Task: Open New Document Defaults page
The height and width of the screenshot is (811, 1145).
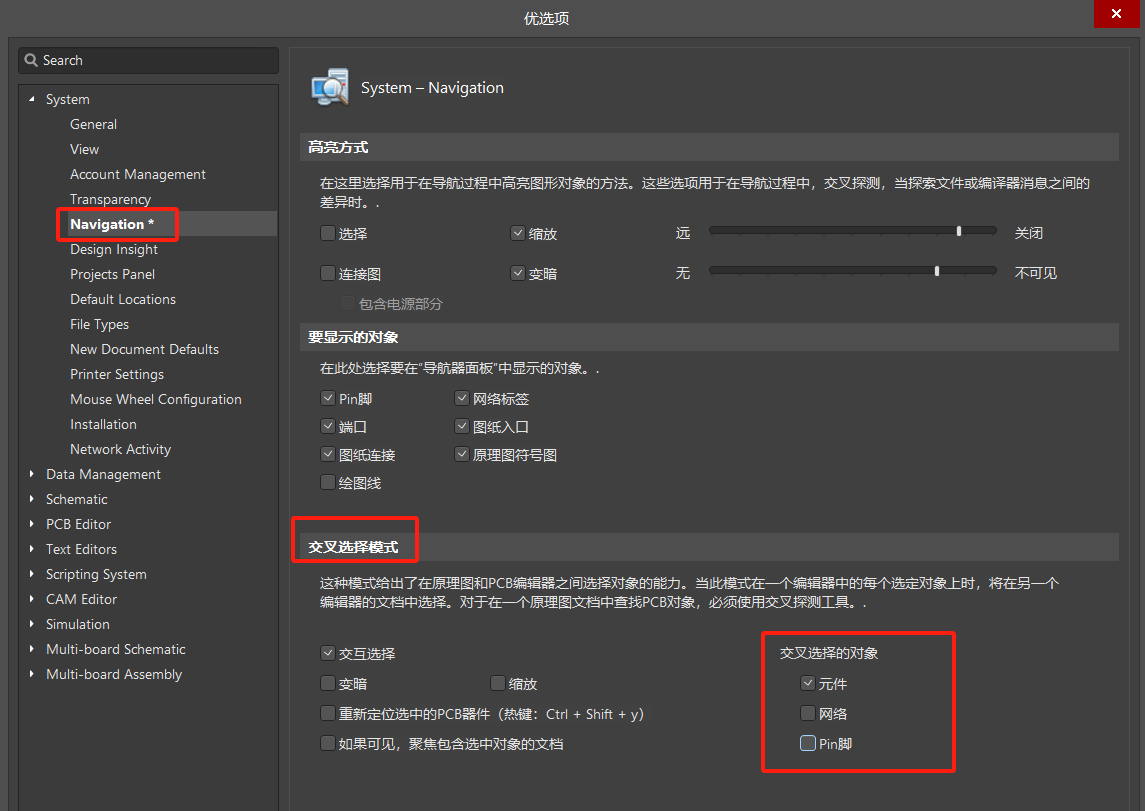Action: (x=145, y=349)
